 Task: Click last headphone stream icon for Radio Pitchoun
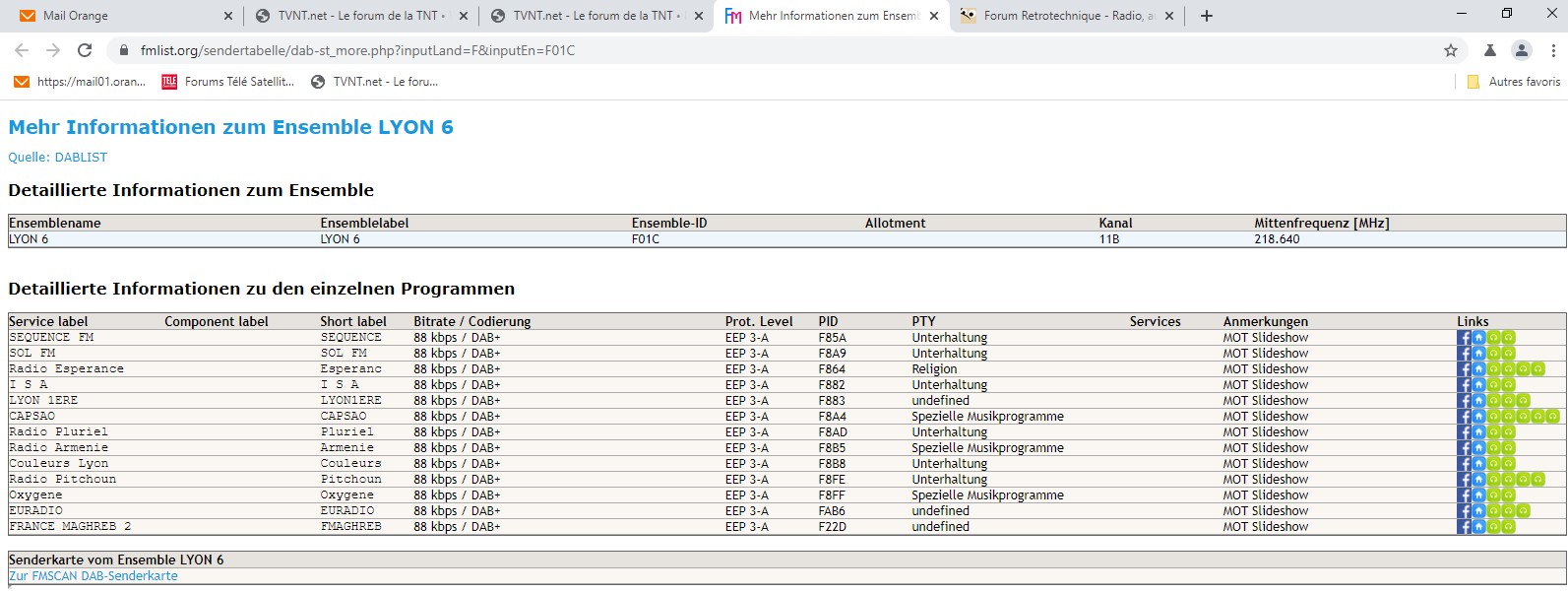tap(1538, 480)
